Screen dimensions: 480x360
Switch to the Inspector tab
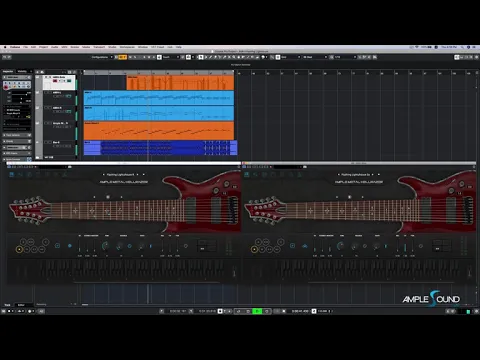click(8, 71)
